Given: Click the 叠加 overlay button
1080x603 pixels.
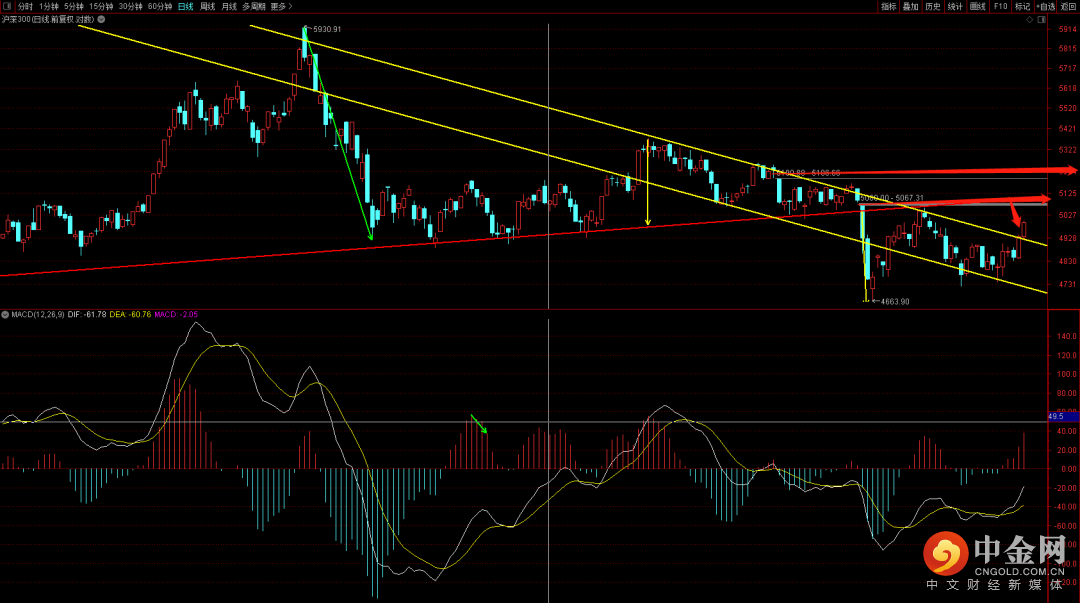Looking at the screenshot, I should pos(911,6).
